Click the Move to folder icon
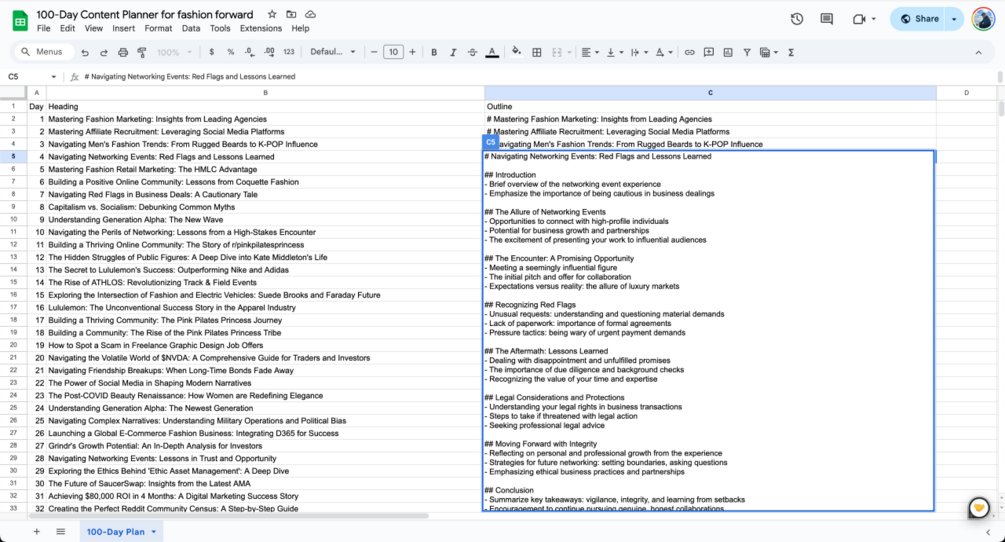This screenshot has height=542, width=1005. 291,14
